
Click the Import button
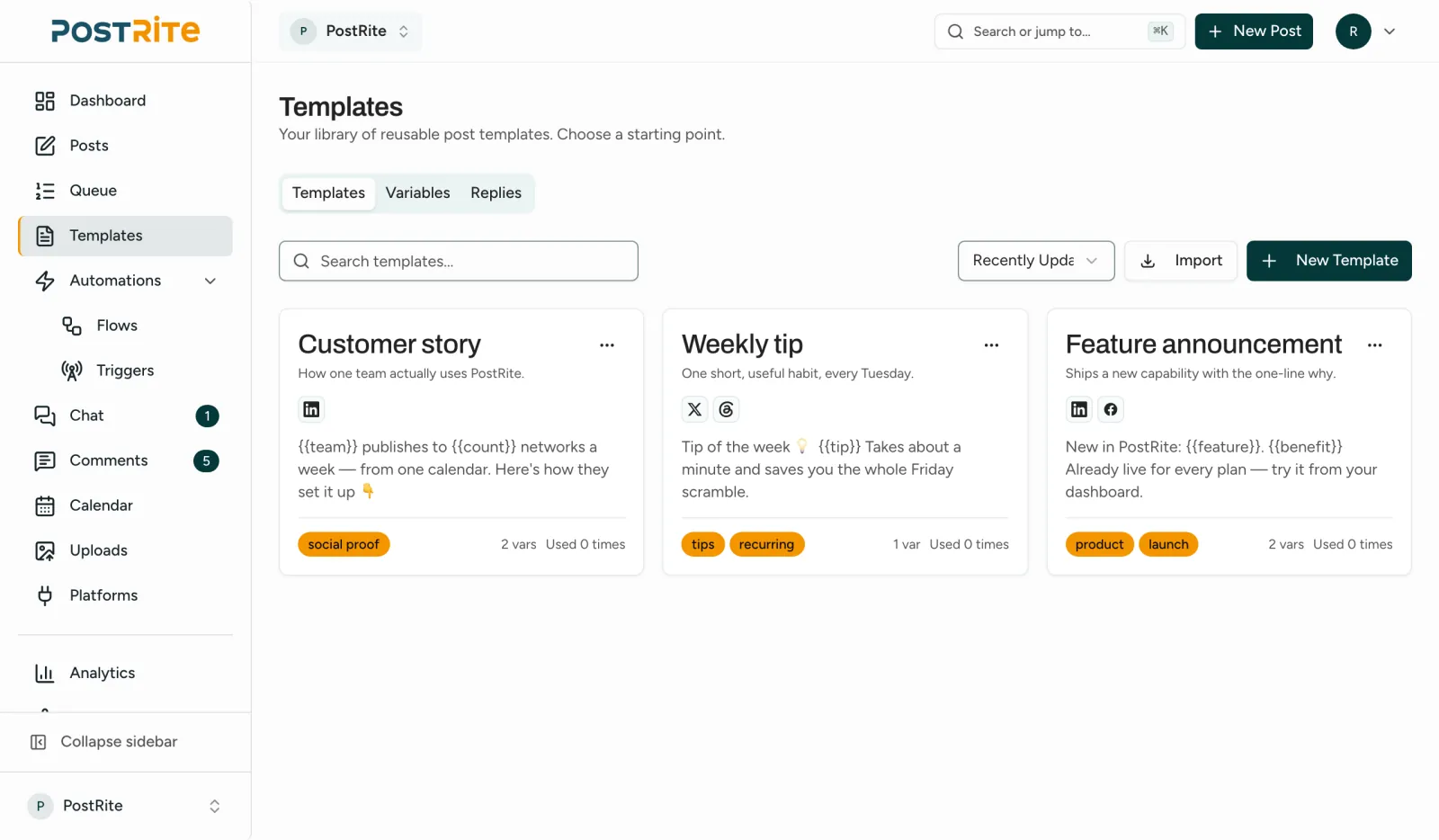(1181, 261)
